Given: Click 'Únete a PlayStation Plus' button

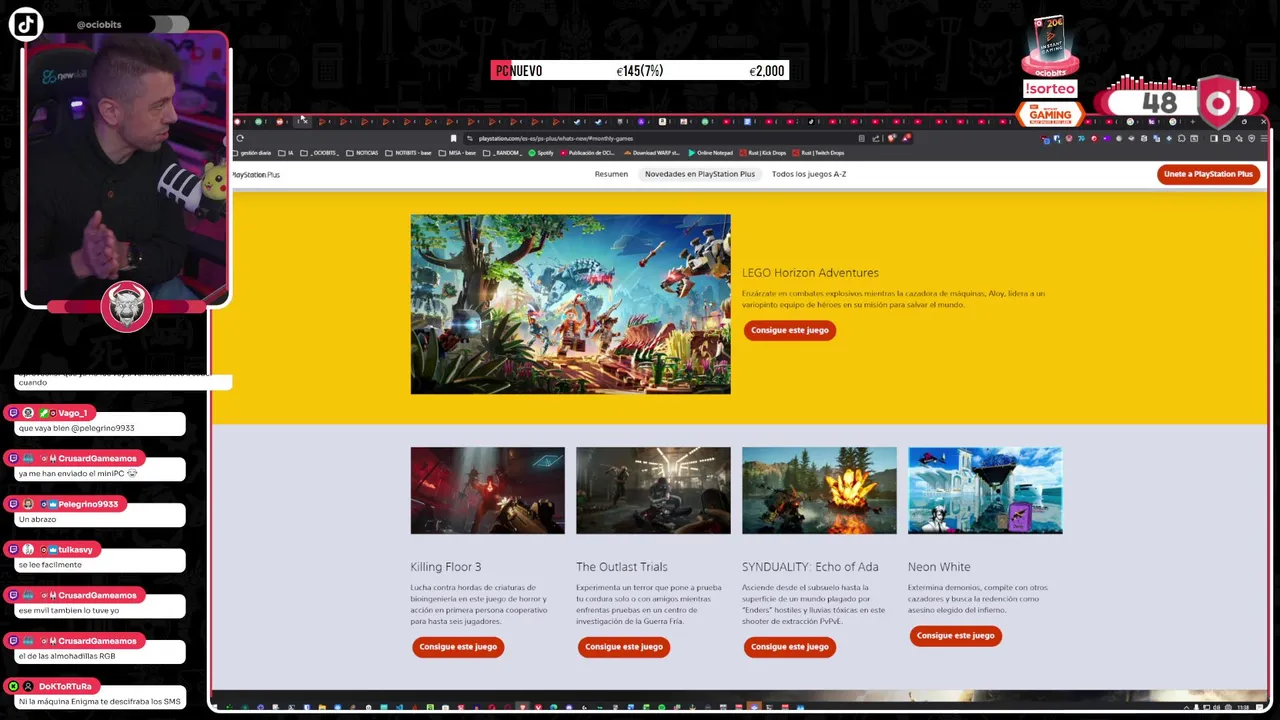Looking at the screenshot, I should pos(1208,174).
